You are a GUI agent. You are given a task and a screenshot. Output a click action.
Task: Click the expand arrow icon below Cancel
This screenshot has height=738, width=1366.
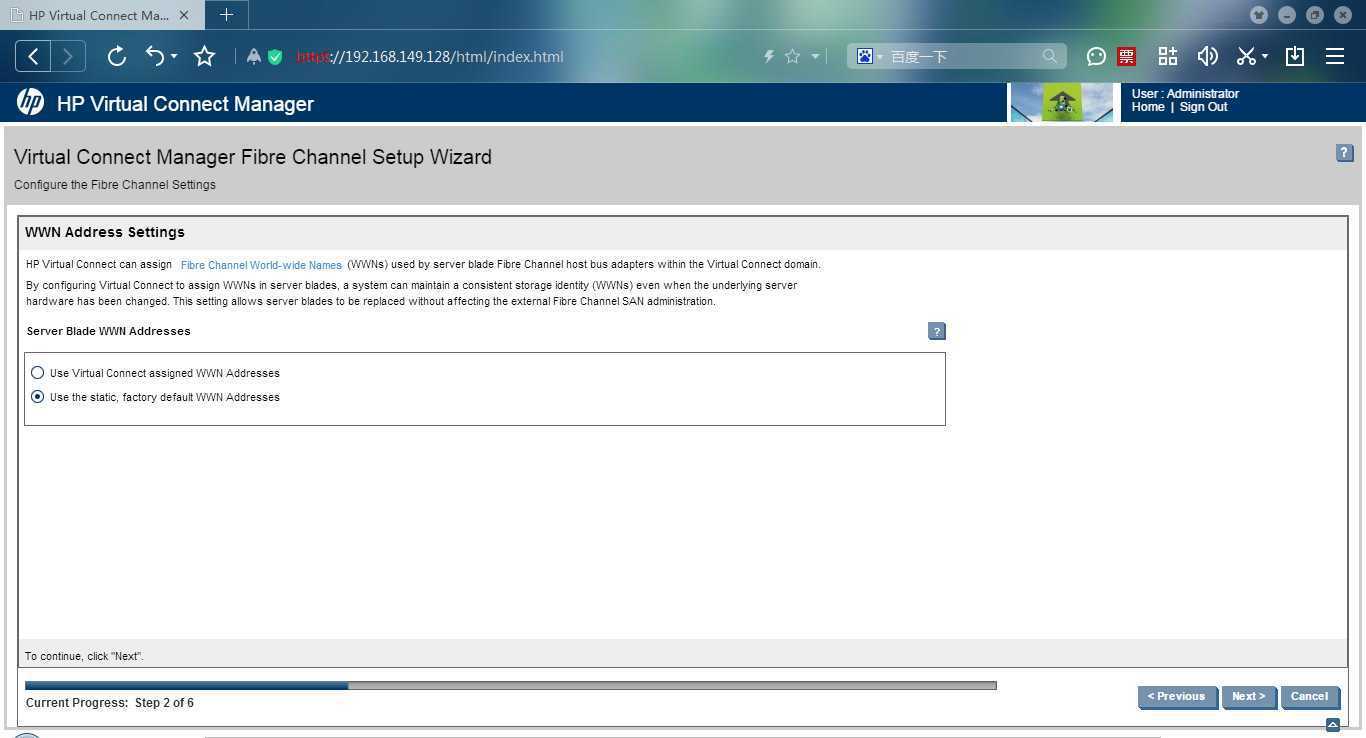[x=1332, y=725]
